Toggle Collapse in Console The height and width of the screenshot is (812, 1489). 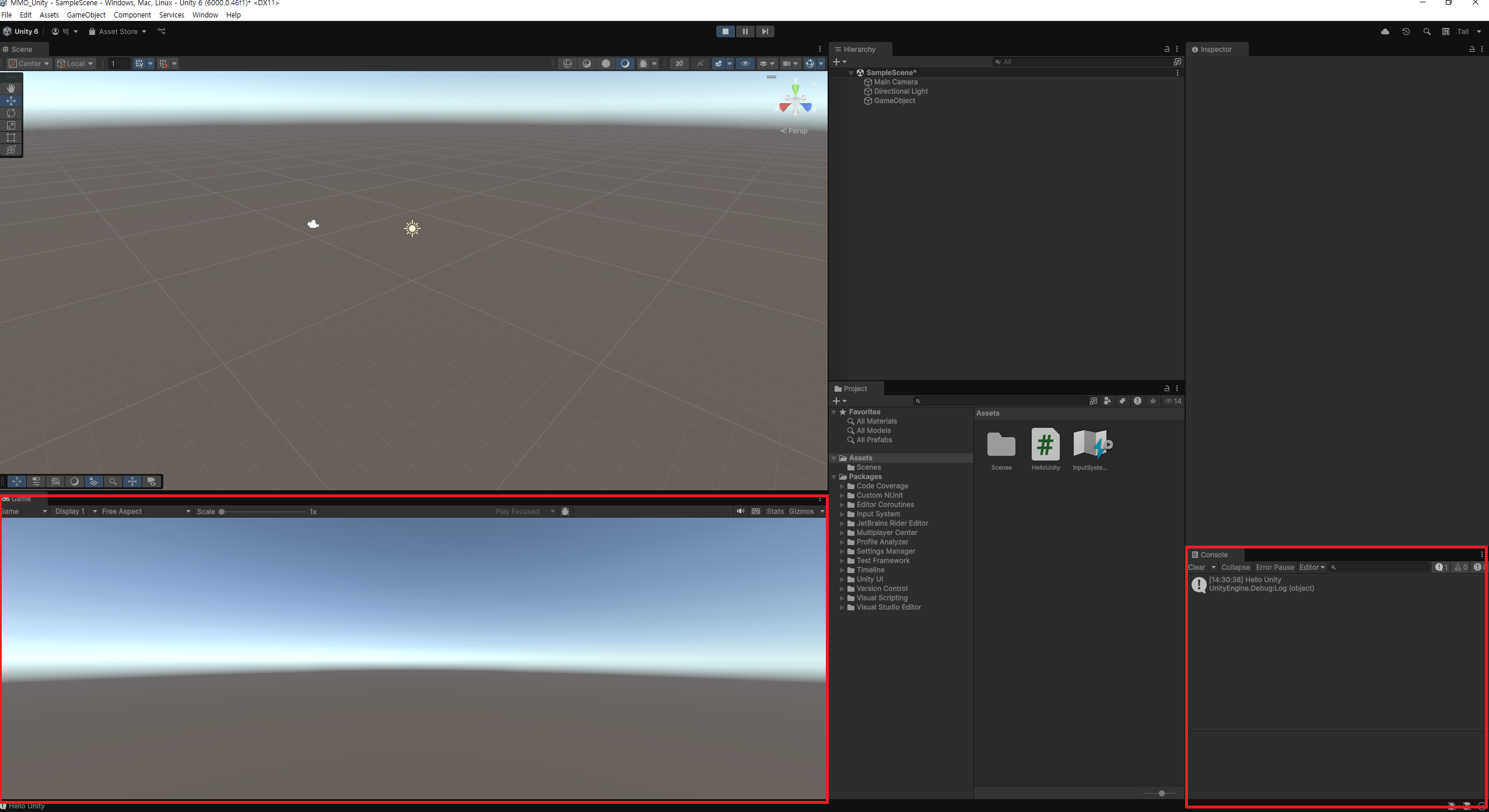tap(1235, 567)
